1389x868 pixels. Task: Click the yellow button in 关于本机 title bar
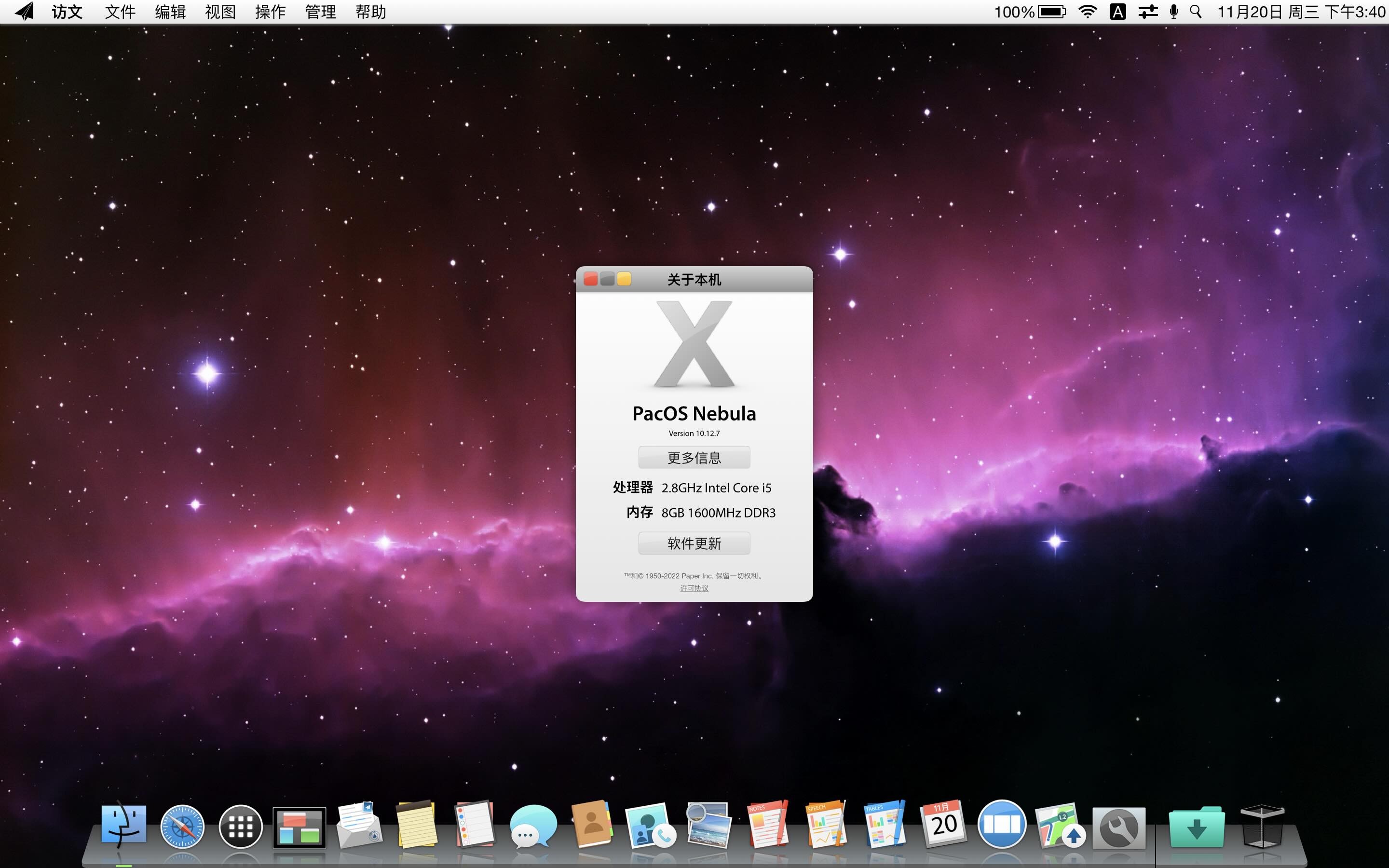(624, 279)
